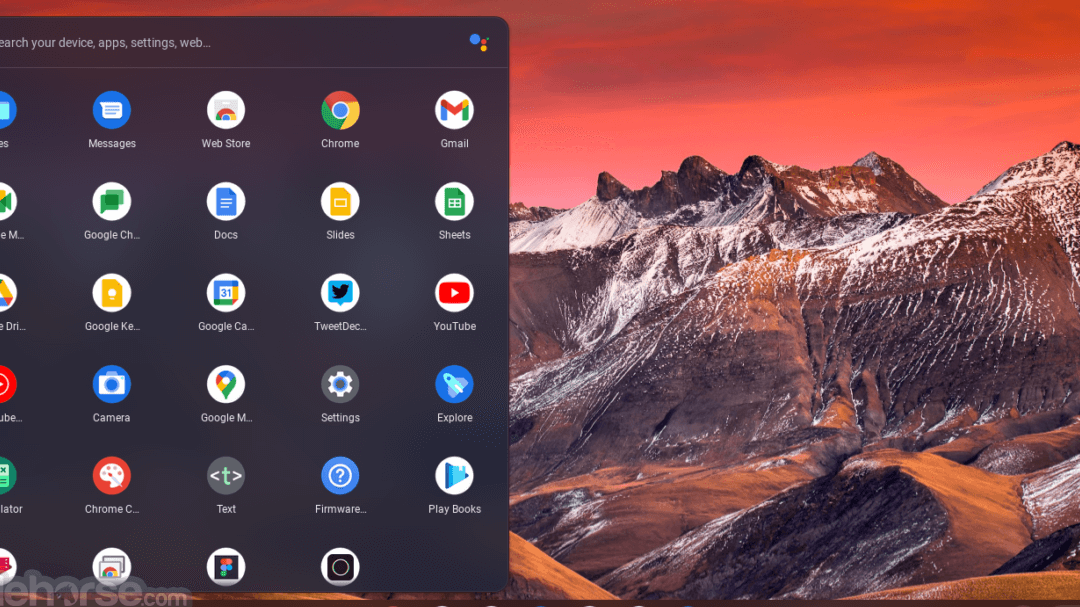This screenshot has width=1080, height=607.
Task: Open the Chrome Canvas app
Action: coord(112,477)
